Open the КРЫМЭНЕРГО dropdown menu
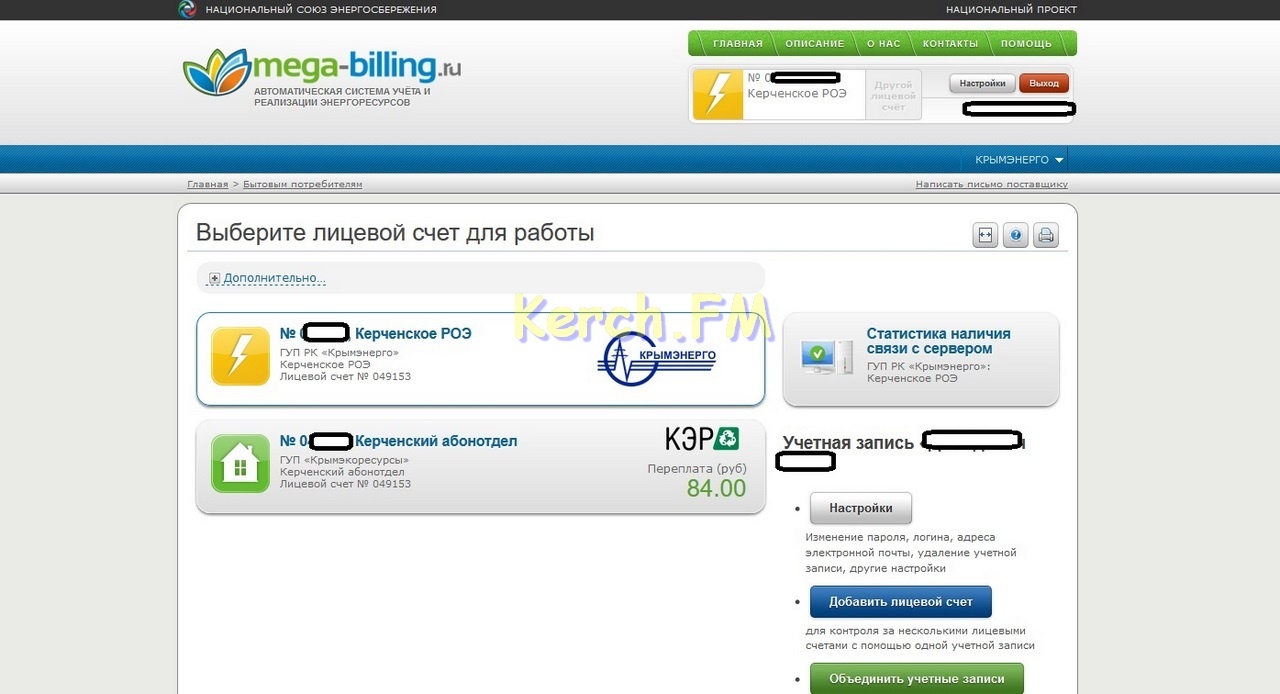Viewport: 1280px width, 694px height. (x=1019, y=160)
